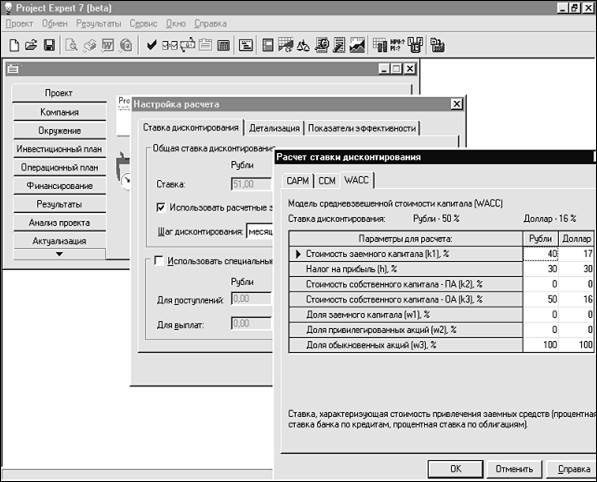
Task: Click the OK button
Action: point(455,469)
